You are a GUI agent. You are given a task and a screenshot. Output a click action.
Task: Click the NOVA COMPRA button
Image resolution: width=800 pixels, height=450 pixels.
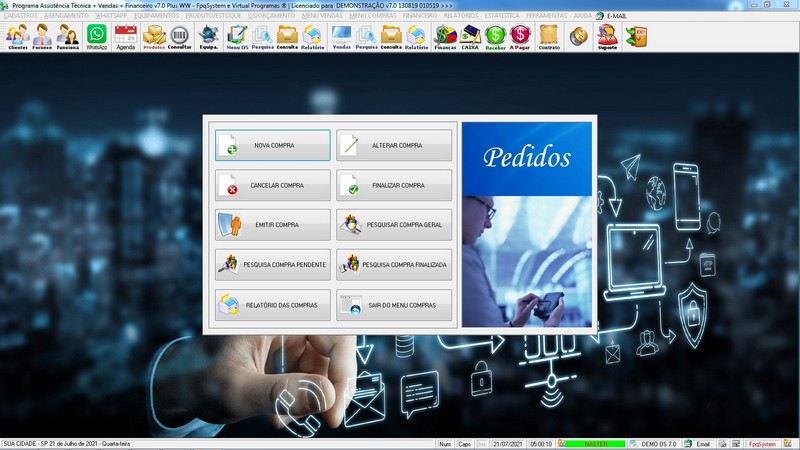(273, 145)
